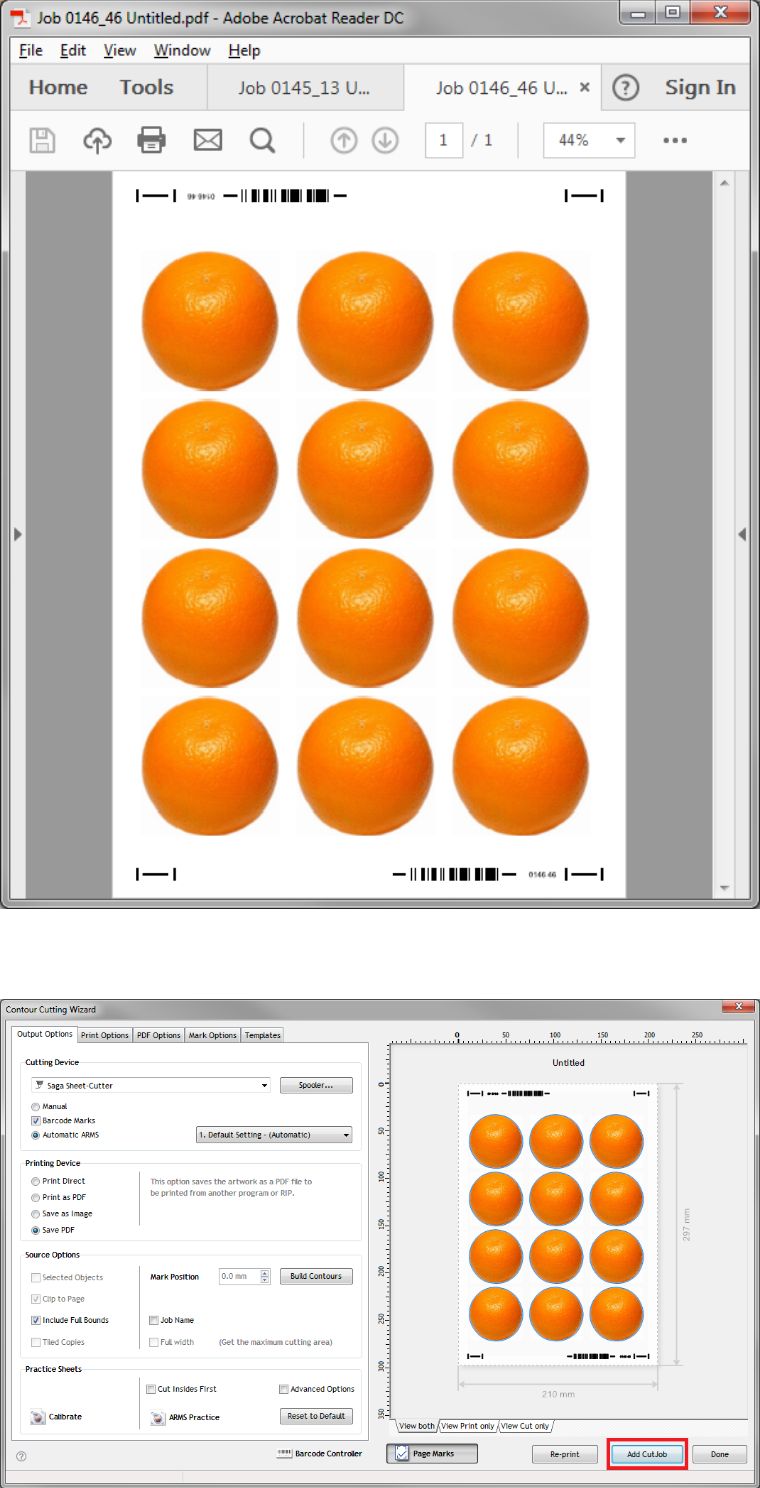Toggle the Include Full Bounds checkbox
Viewport: 760px width, 1488px height.
[36, 1320]
